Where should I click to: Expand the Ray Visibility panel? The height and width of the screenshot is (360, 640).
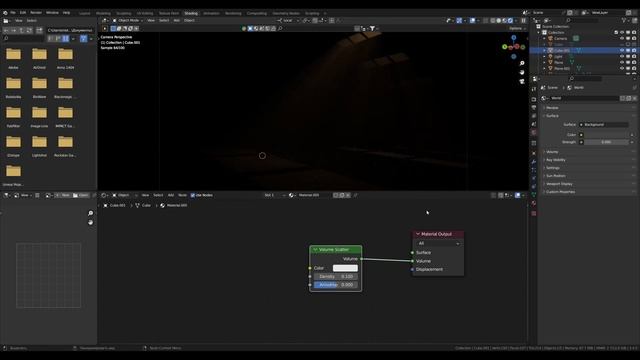(x=556, y=160)
